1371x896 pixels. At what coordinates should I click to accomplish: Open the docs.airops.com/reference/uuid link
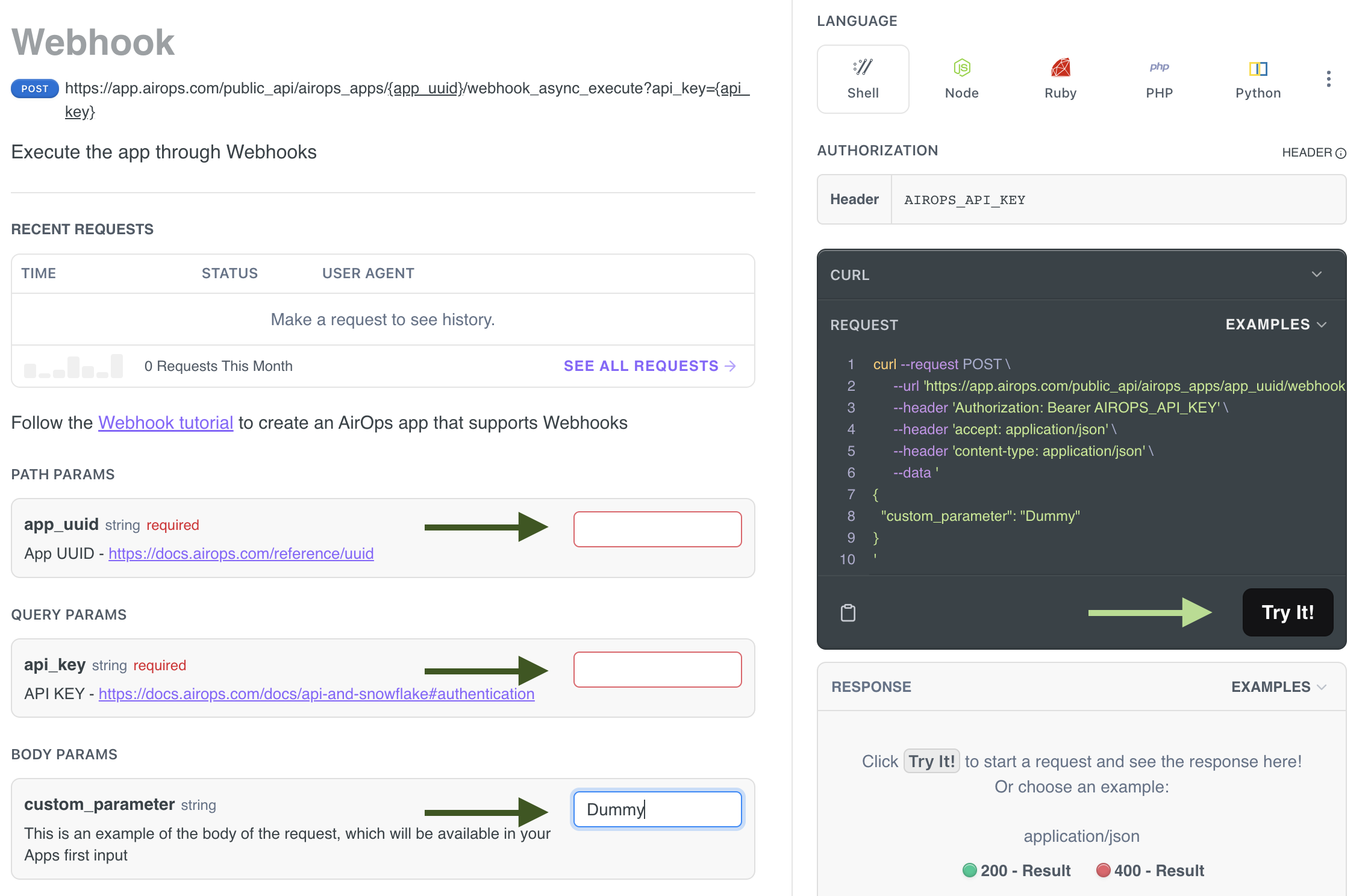(241, 553)
